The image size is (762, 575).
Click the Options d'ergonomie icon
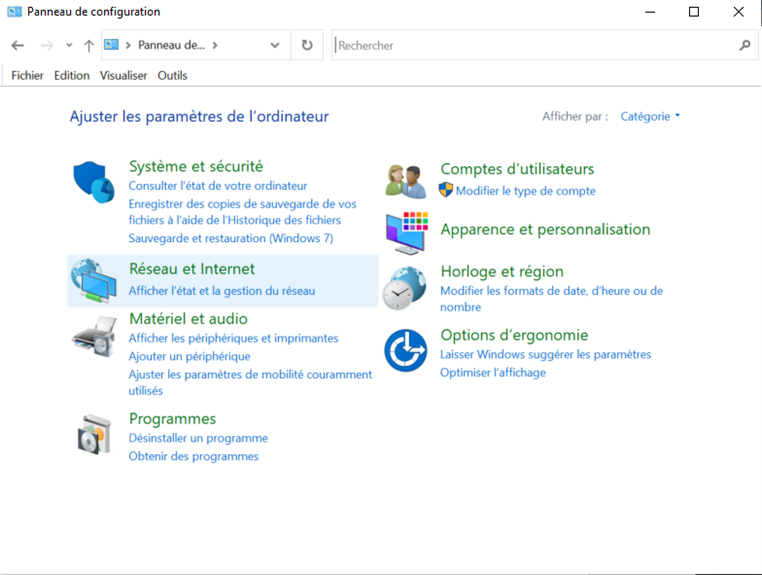tap(405, 350)
